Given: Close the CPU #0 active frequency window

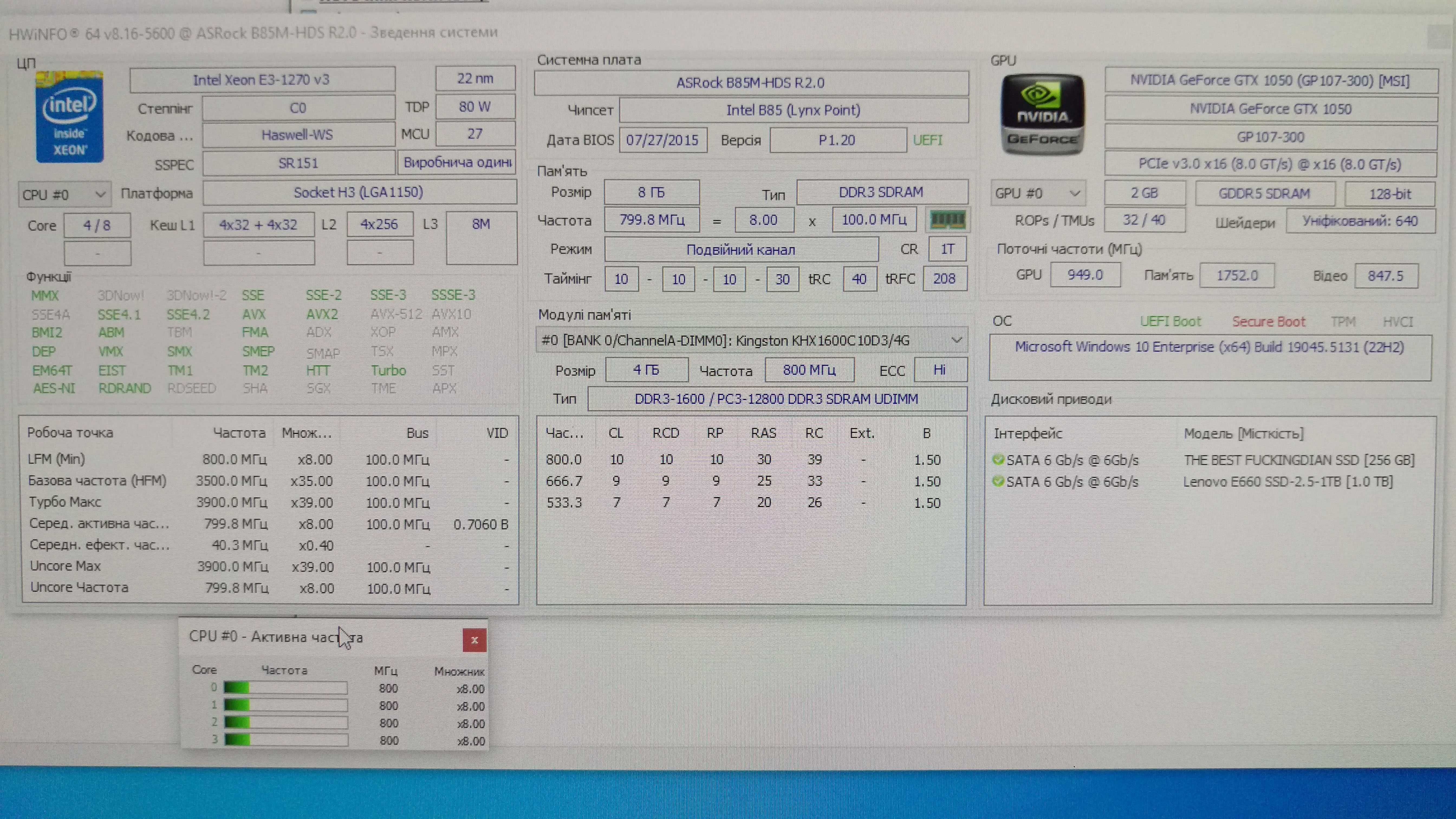Looking at the screenshot, I should click(474, 640).
